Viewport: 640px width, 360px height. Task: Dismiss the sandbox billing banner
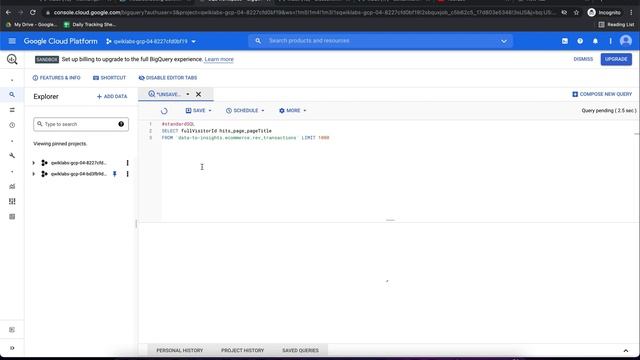coord(583,59)
